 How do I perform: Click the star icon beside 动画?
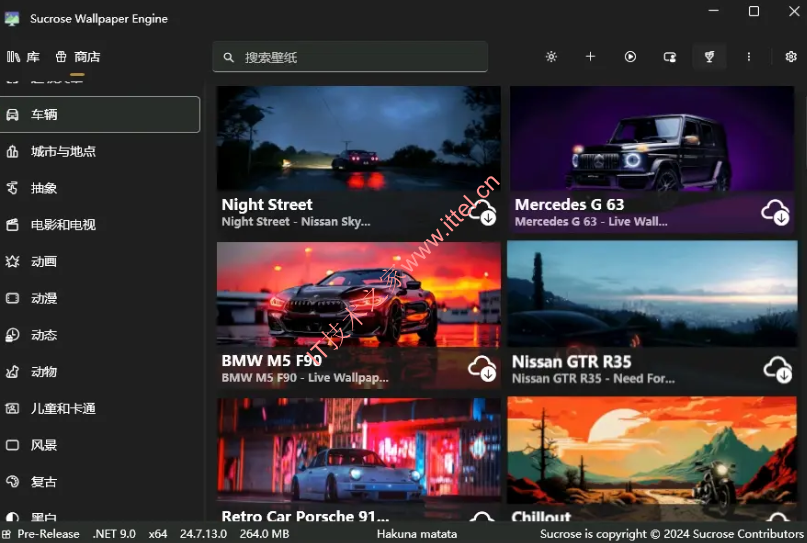(12, 261)
